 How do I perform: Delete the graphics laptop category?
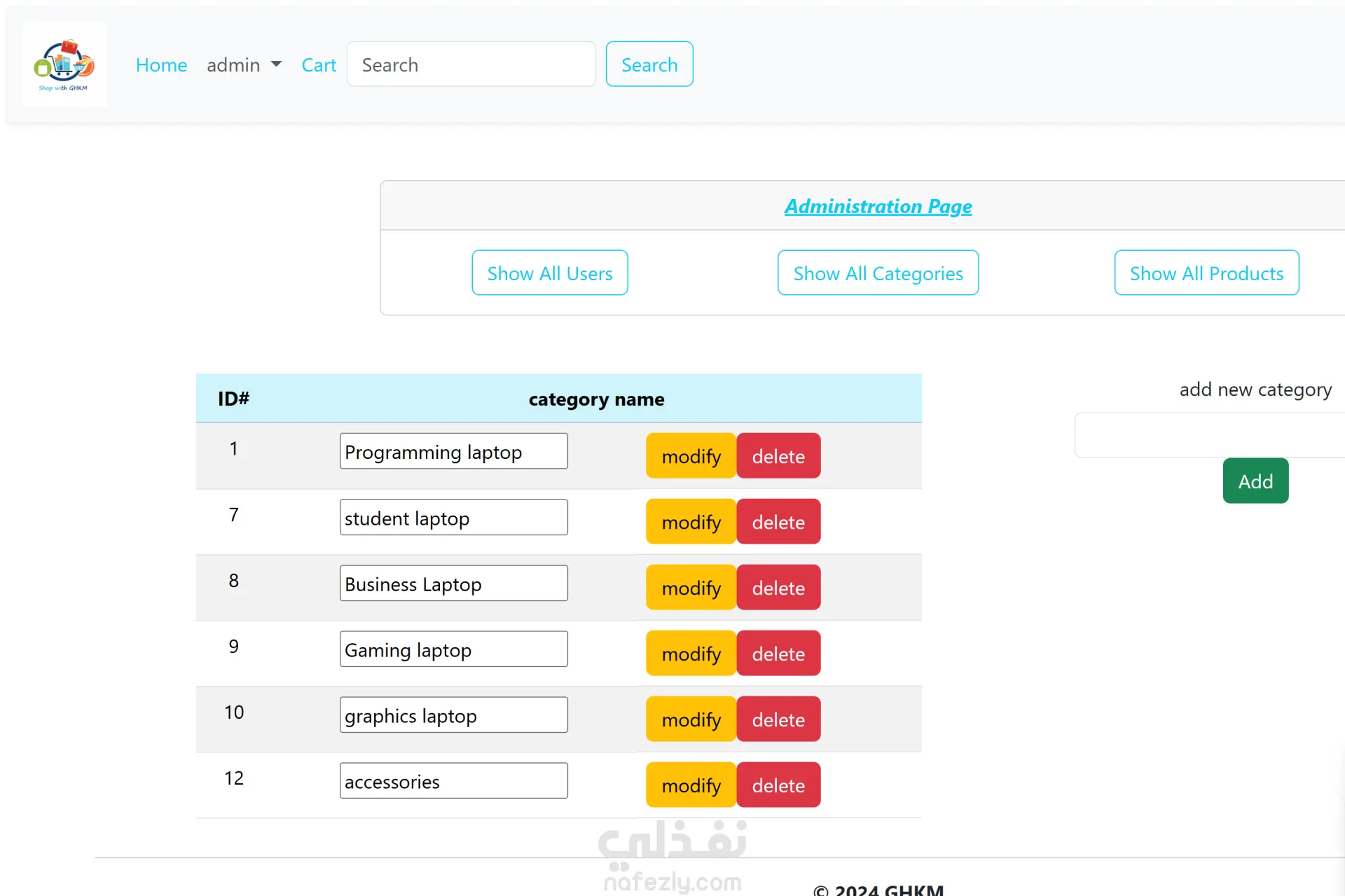778,719
